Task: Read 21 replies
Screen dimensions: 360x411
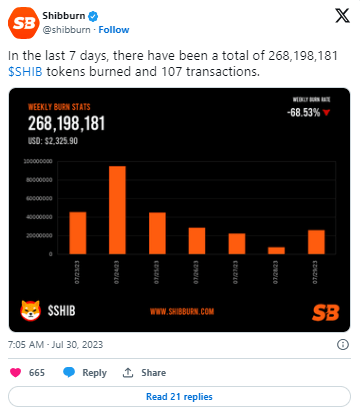Action: tap(179, 397)
